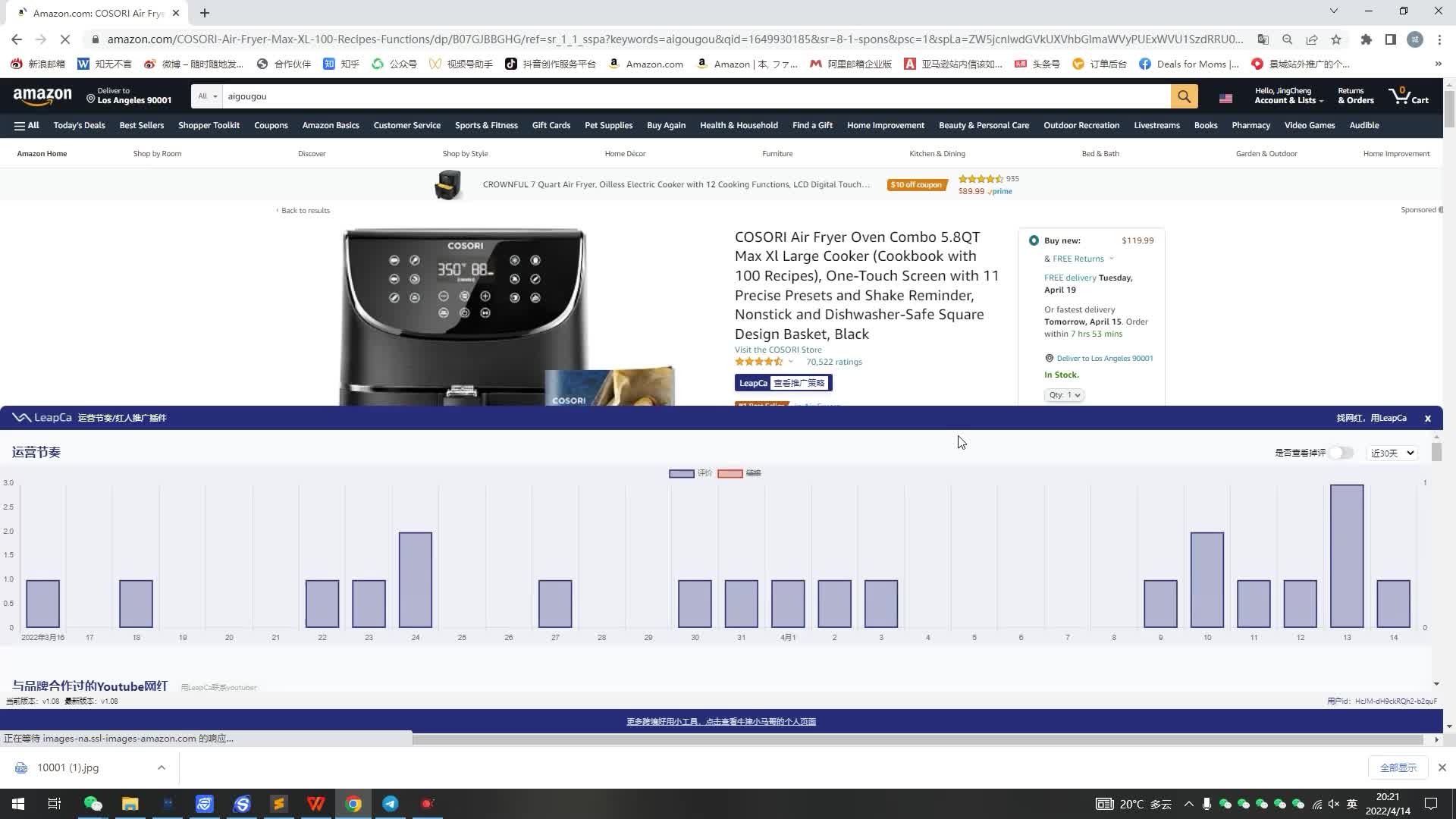Select the Buy new radio button
Screen dimensions: 1456x819
pos(1033,240)
